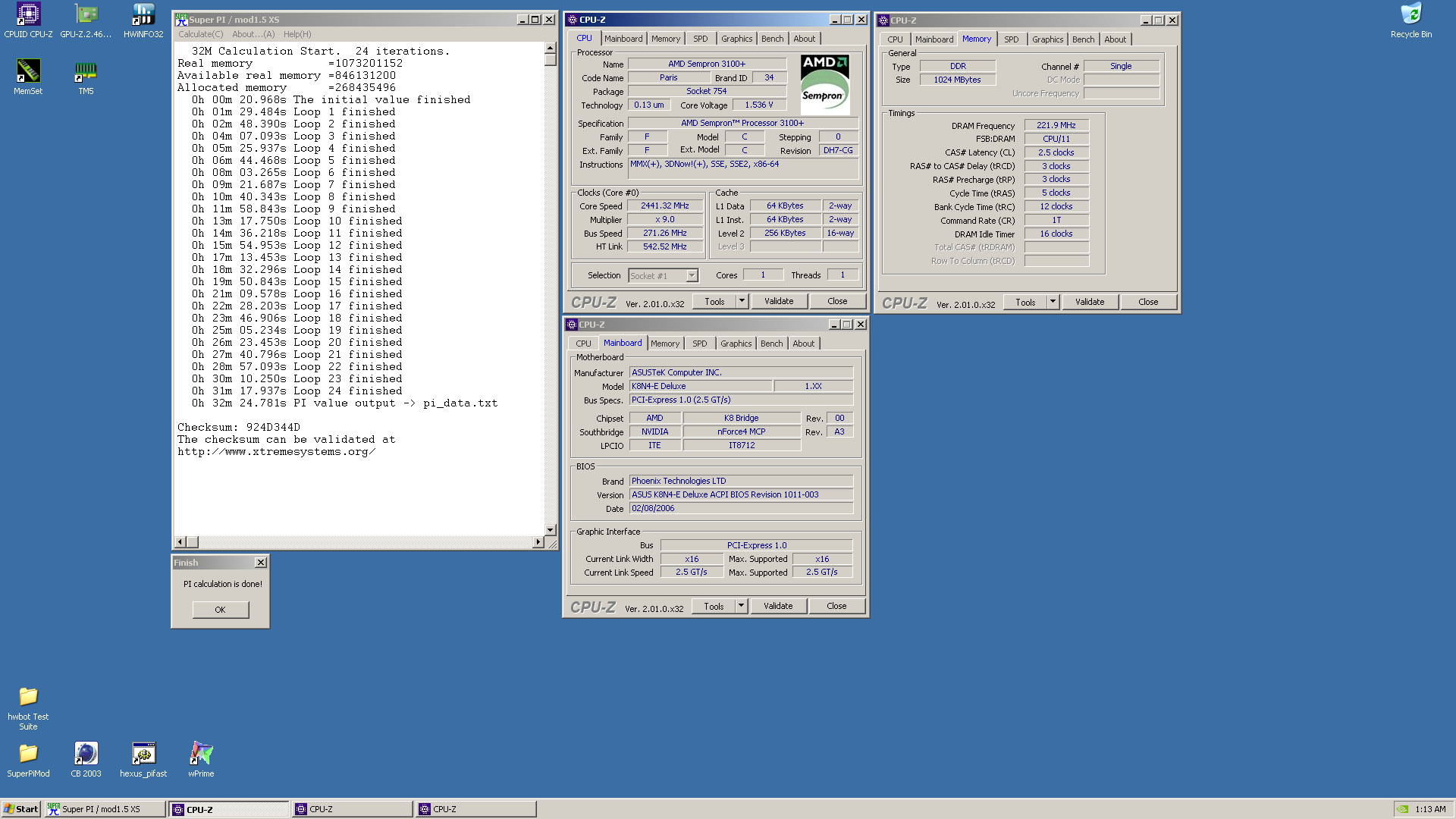Screen dimensions: 1456x819
Task: Click the Core Speed 2441.32 MHz field
Action: click(665, 206)
